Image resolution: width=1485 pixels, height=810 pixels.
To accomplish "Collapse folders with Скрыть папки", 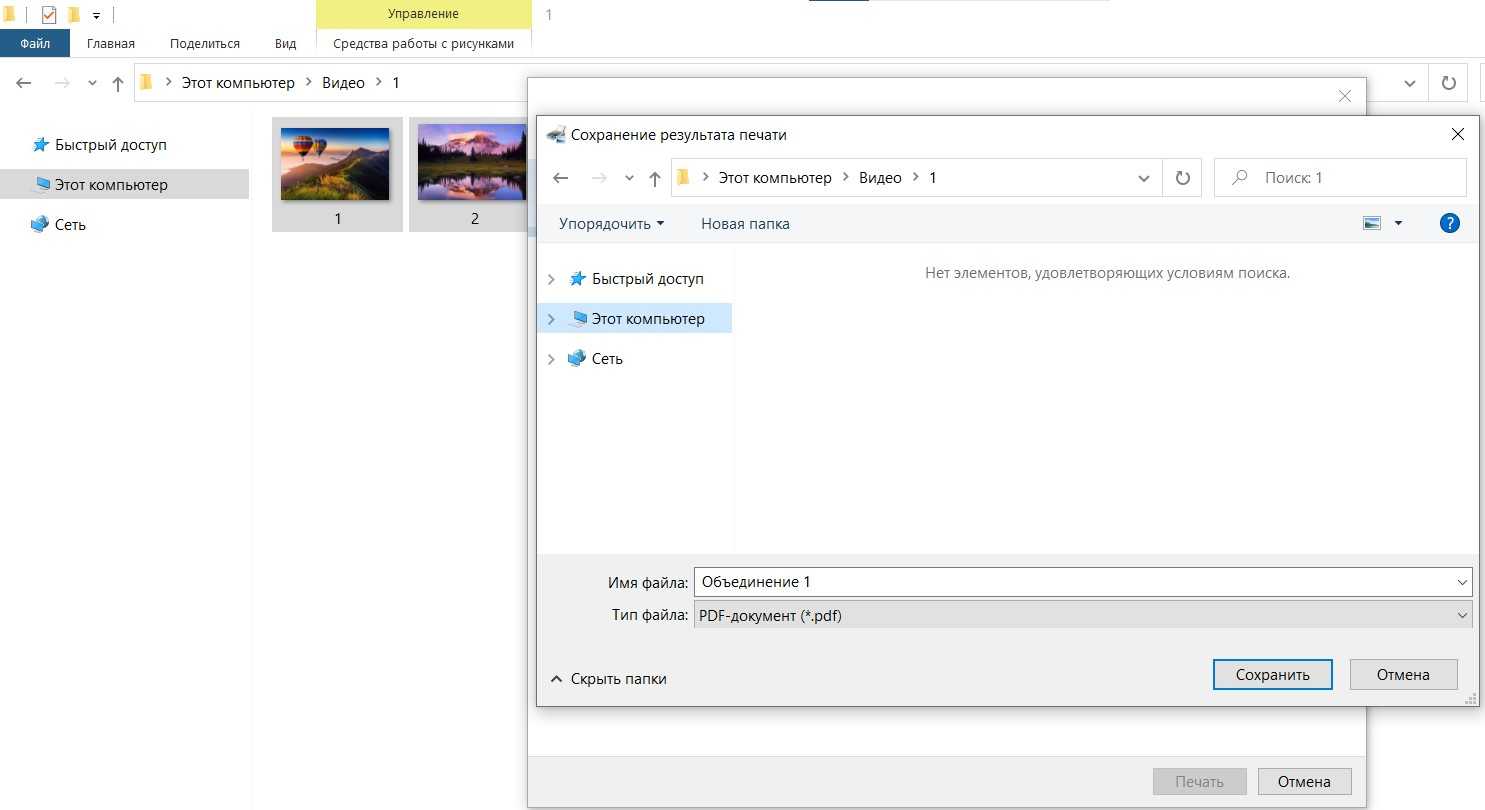I will (x=608, y=679).
